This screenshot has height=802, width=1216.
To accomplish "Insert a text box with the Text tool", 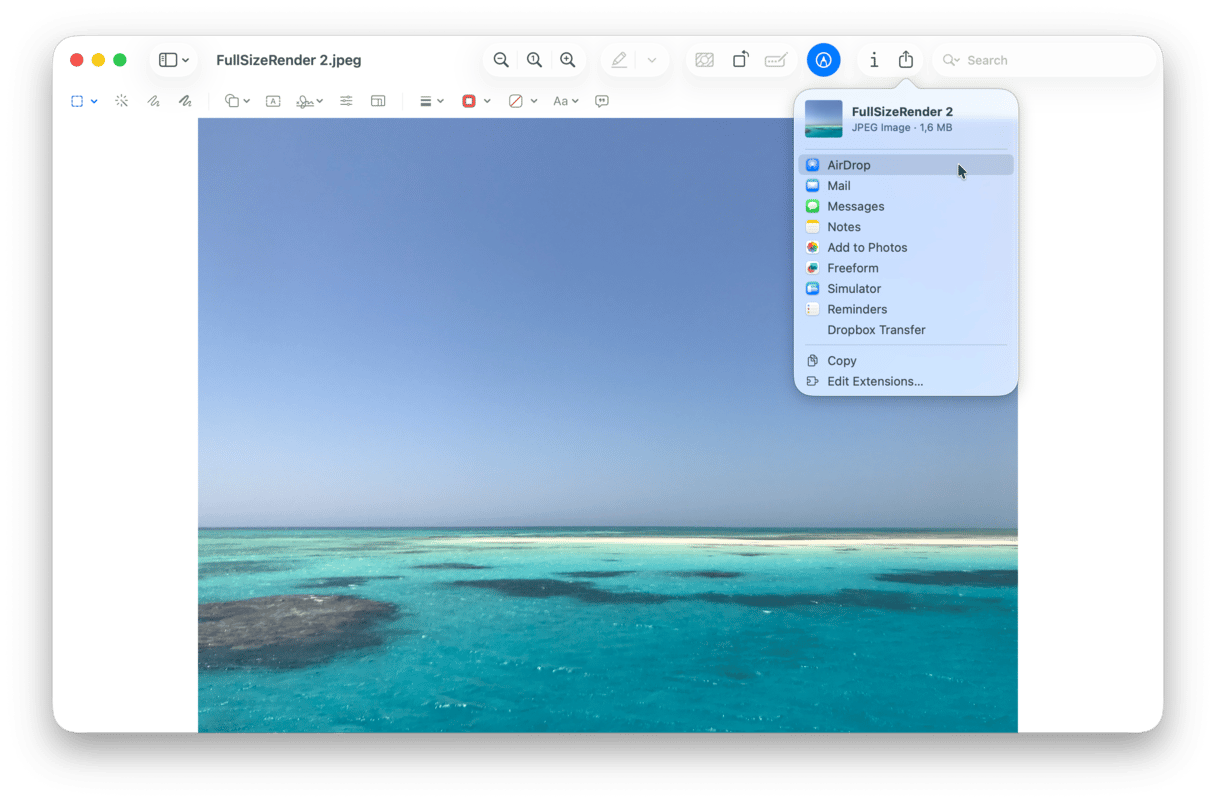I will tap(273, 101).
